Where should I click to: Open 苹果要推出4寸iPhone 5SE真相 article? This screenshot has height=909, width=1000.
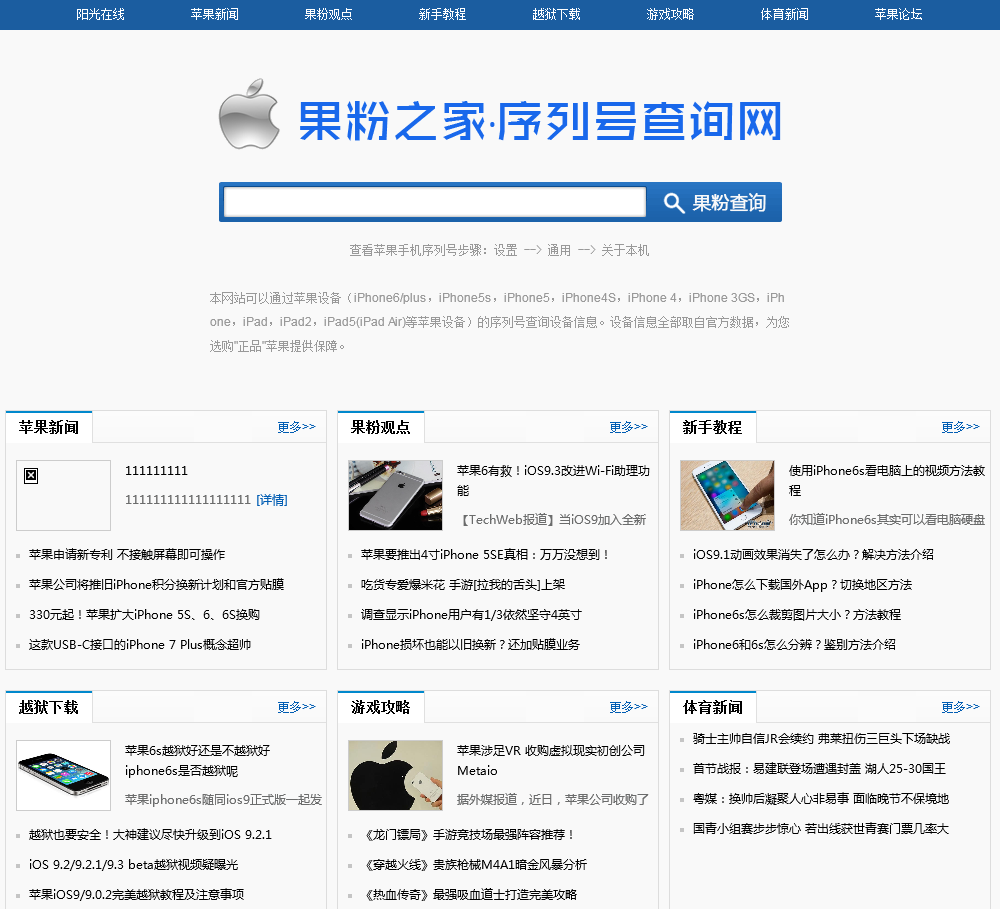point(485,554)
